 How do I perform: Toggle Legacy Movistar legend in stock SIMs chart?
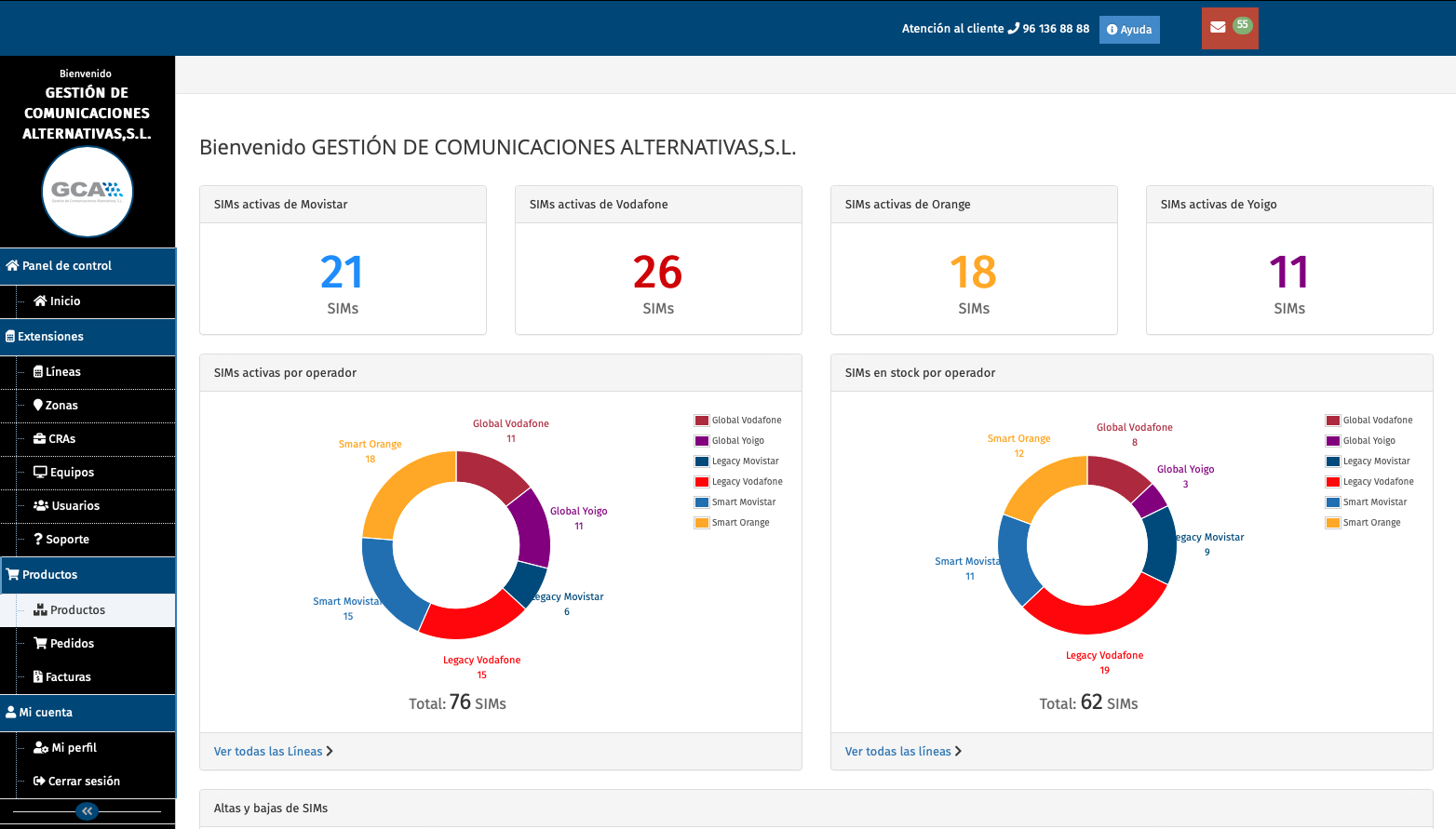[x=1368, y=461]
